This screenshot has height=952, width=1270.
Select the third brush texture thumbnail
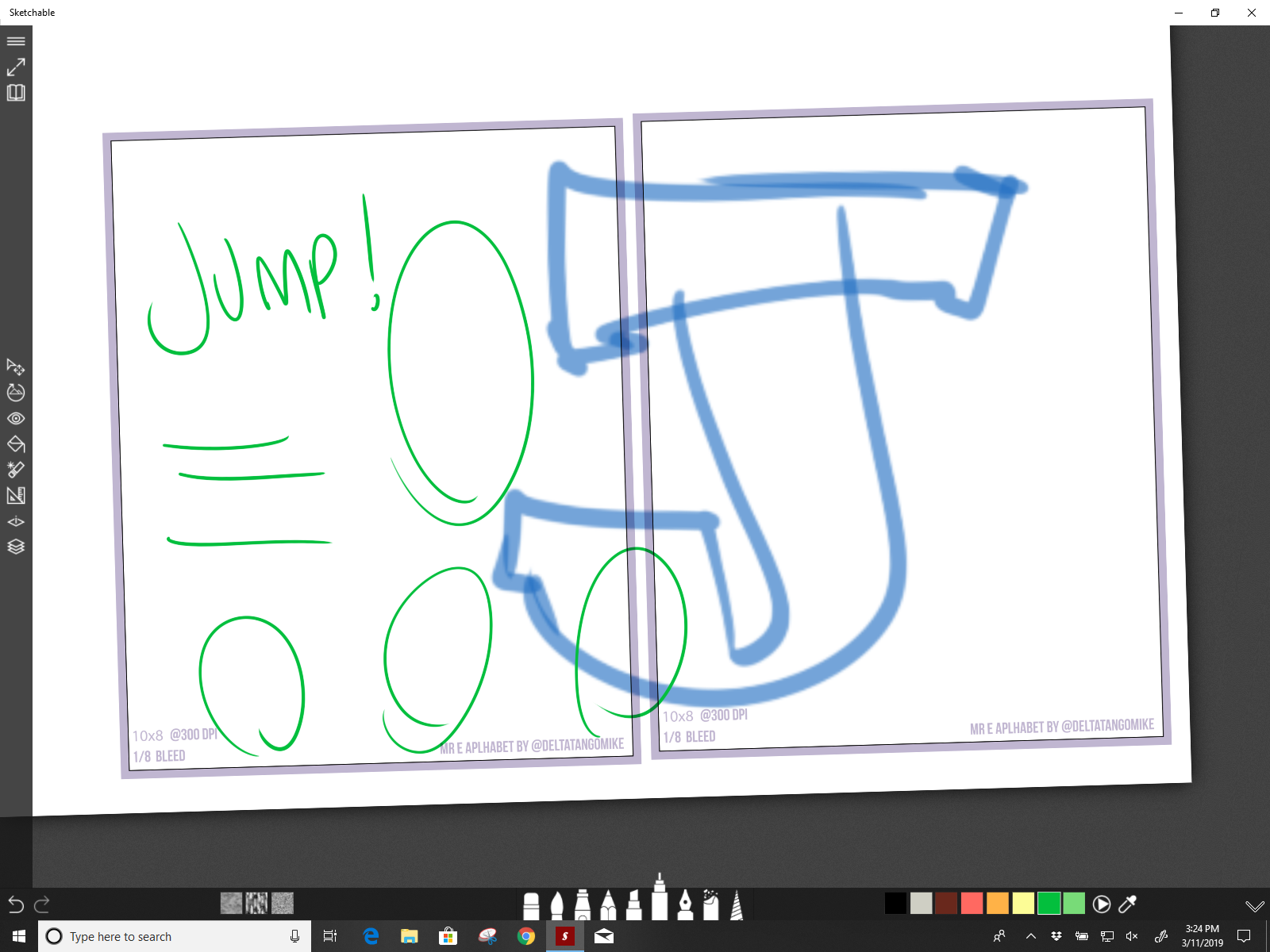(283, 903)
